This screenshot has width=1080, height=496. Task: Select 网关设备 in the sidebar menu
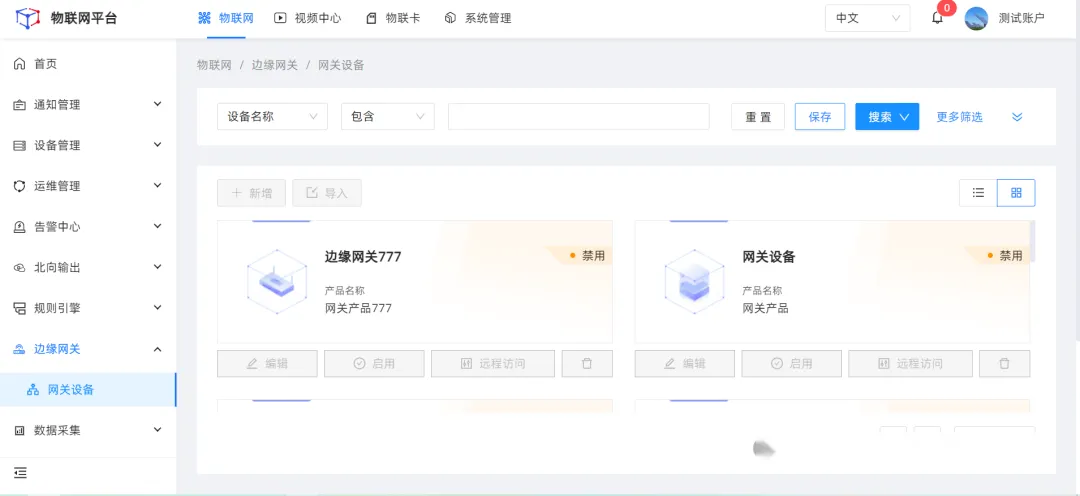coord(88,390)
